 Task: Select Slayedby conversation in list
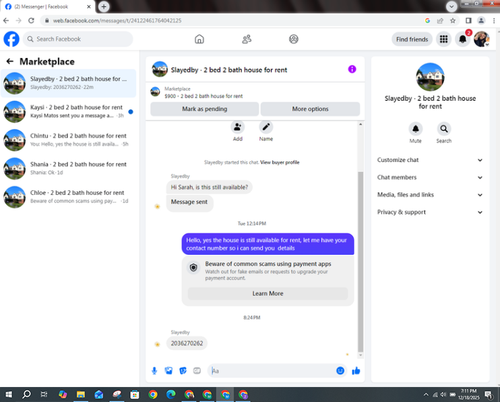(x=68, y=83)
